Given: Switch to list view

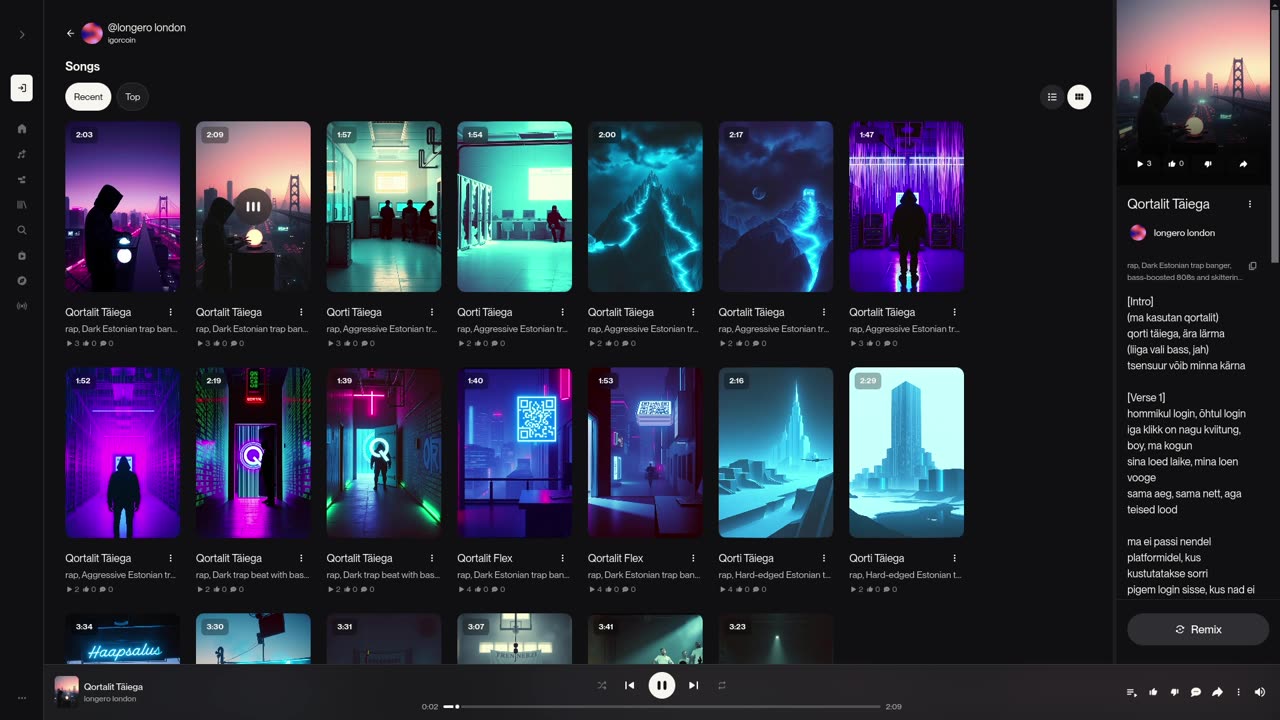Looking at the screenshot, I should (x=1052, y=97).
